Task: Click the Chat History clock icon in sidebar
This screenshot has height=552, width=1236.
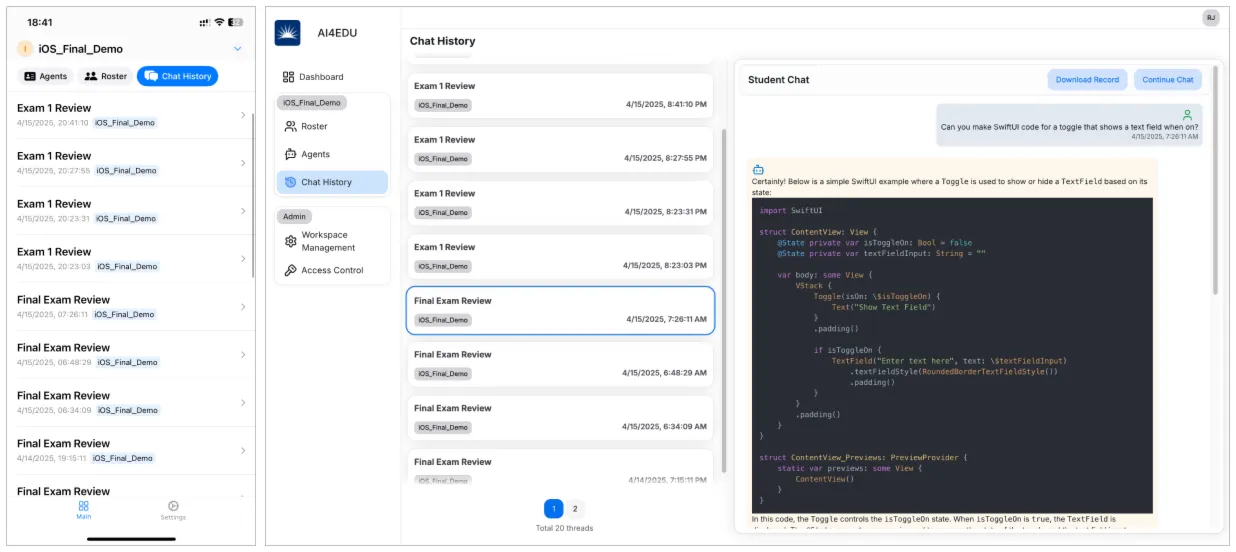Action: [291, 183]
